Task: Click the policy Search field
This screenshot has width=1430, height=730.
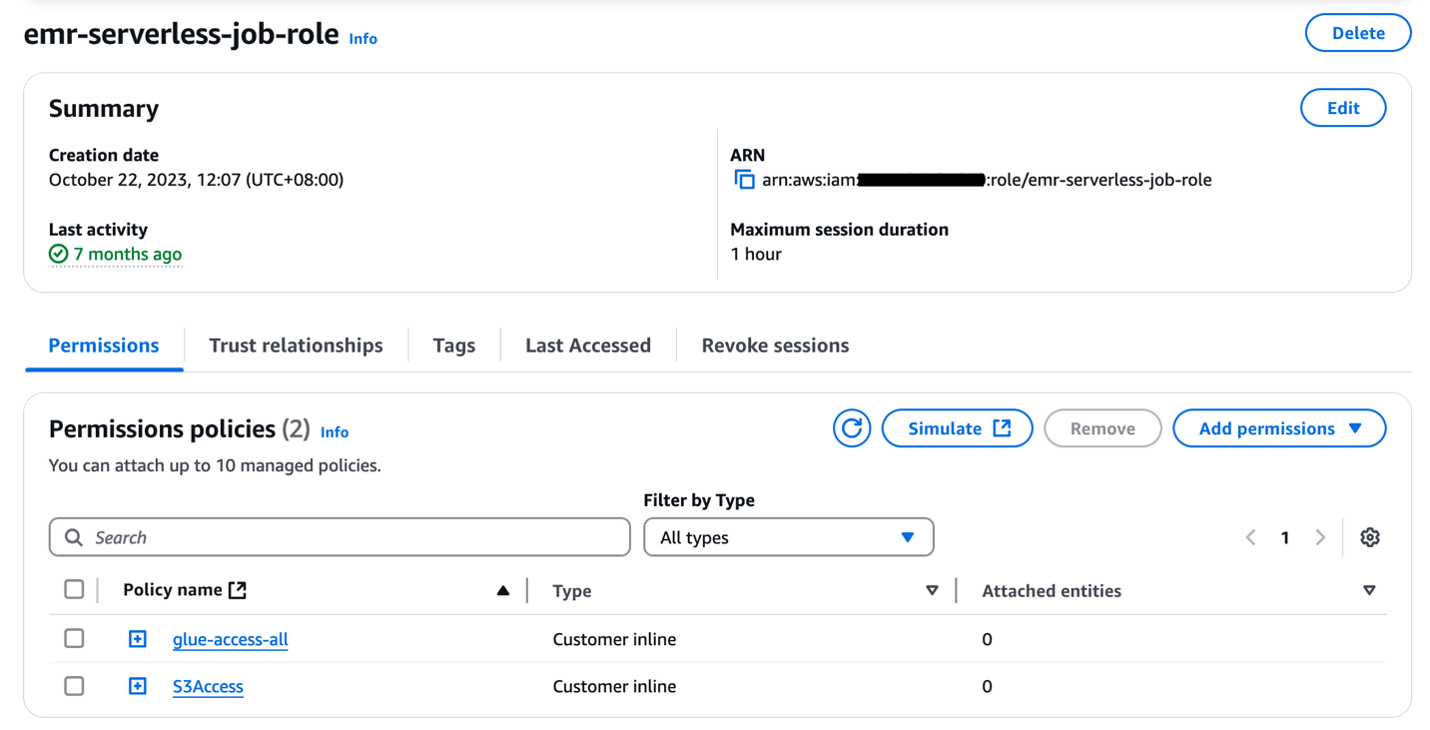Action: pos(340,538)
